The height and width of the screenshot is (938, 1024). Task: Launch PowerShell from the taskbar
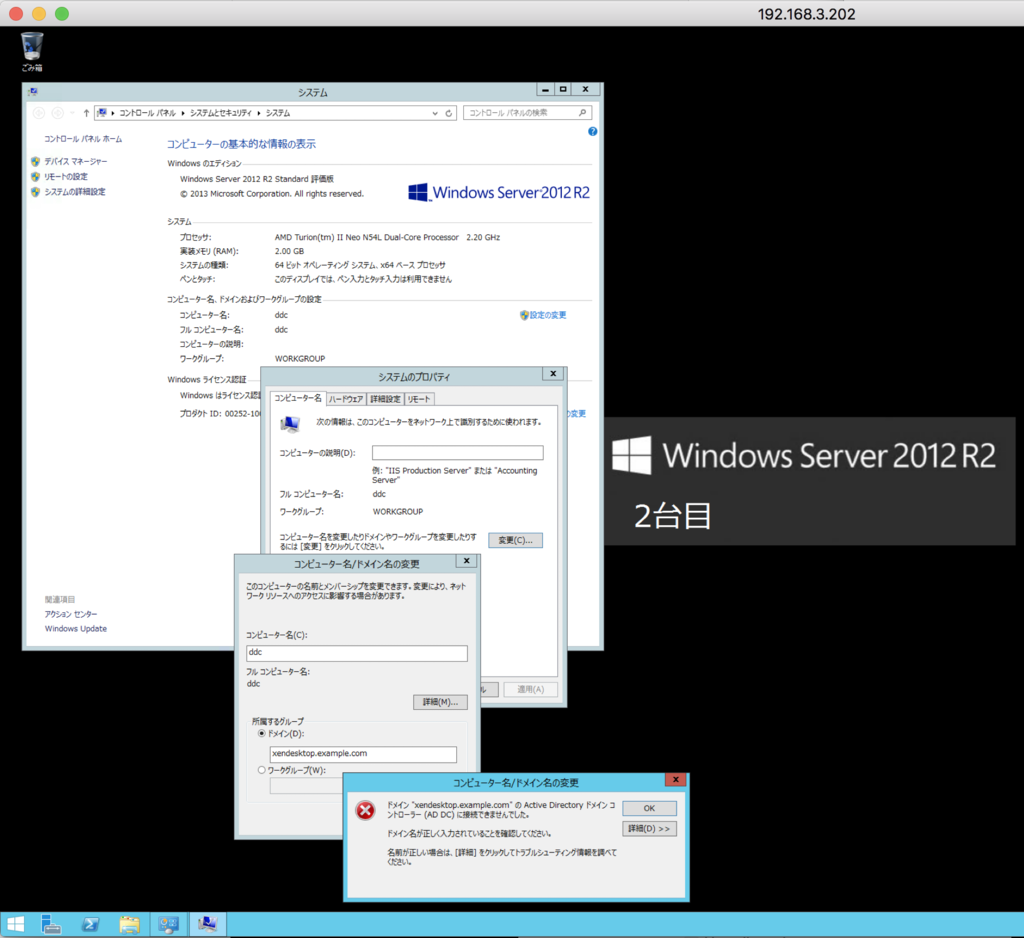click(x=90, y=924)
